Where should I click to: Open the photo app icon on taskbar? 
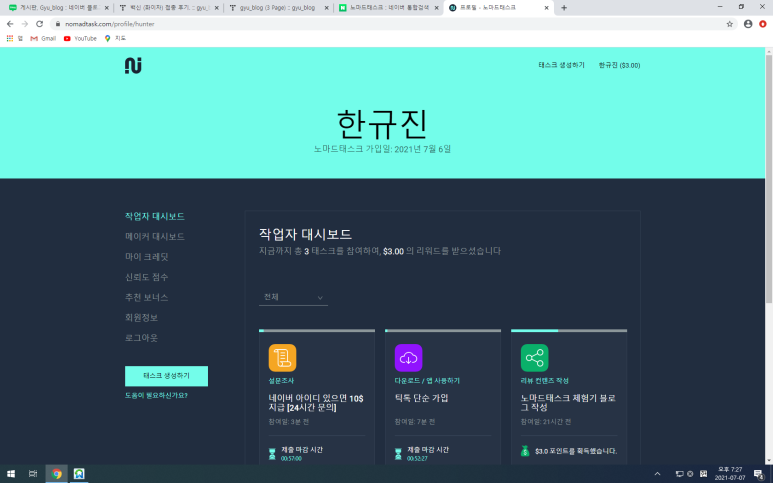pos(79,474)
